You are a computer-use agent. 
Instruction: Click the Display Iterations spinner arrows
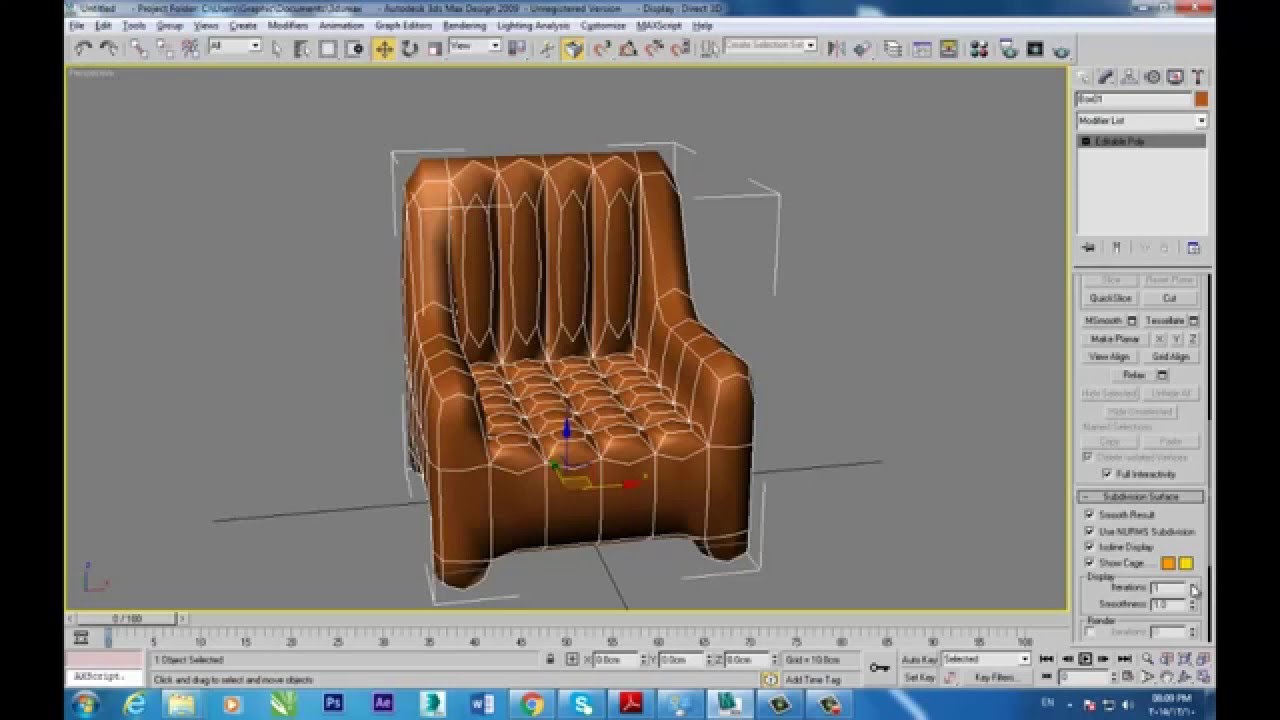[x=1192, y=589]
